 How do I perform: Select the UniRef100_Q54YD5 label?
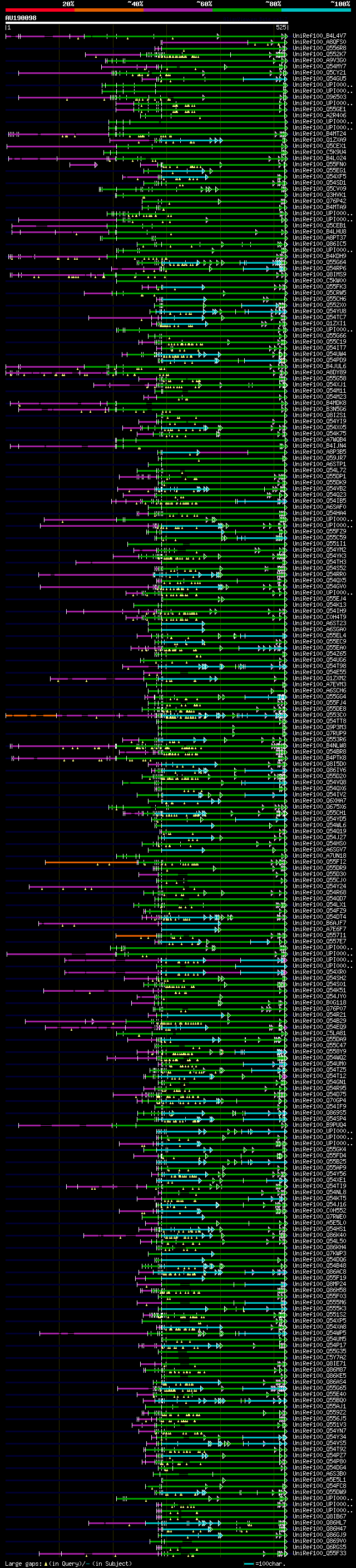coord(319,819)
